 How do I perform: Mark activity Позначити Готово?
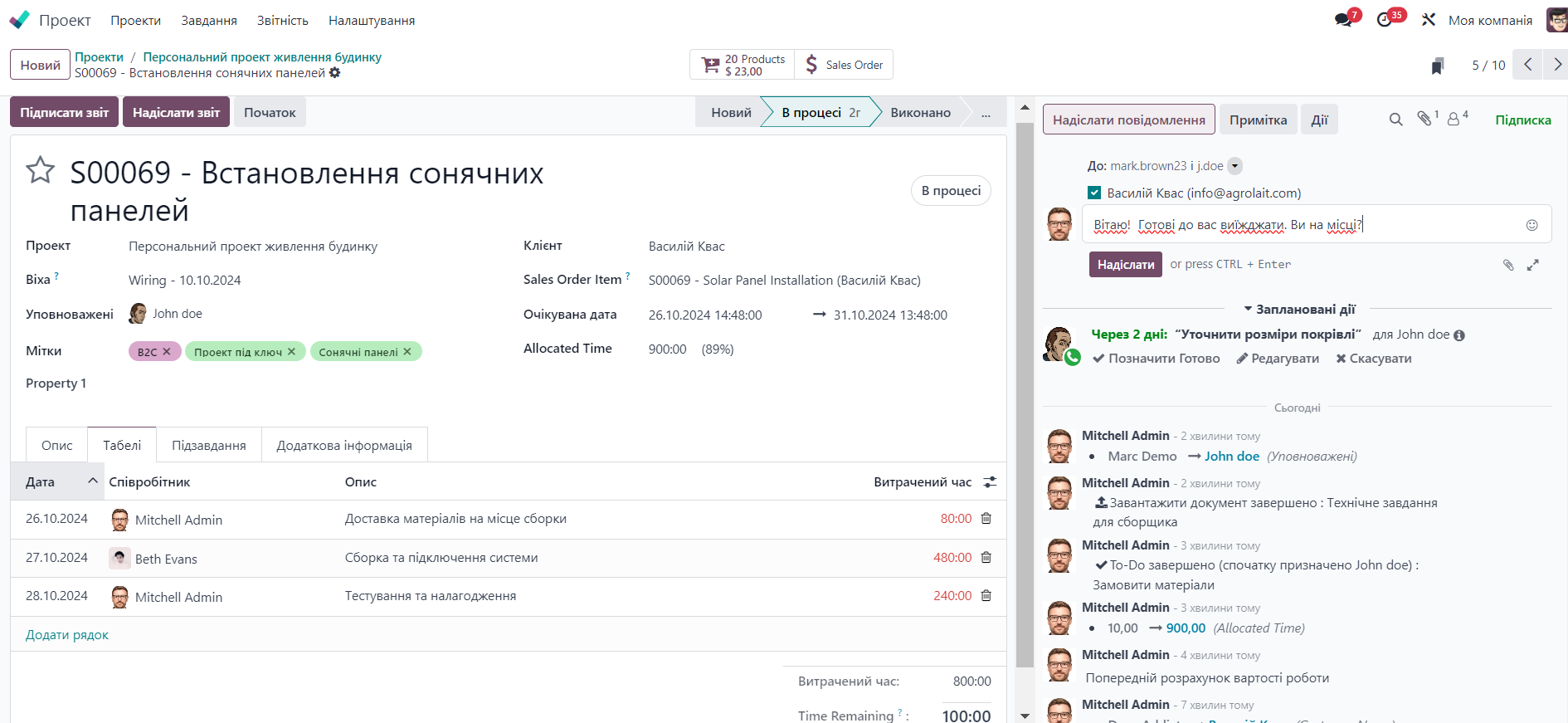[1157, 359]
